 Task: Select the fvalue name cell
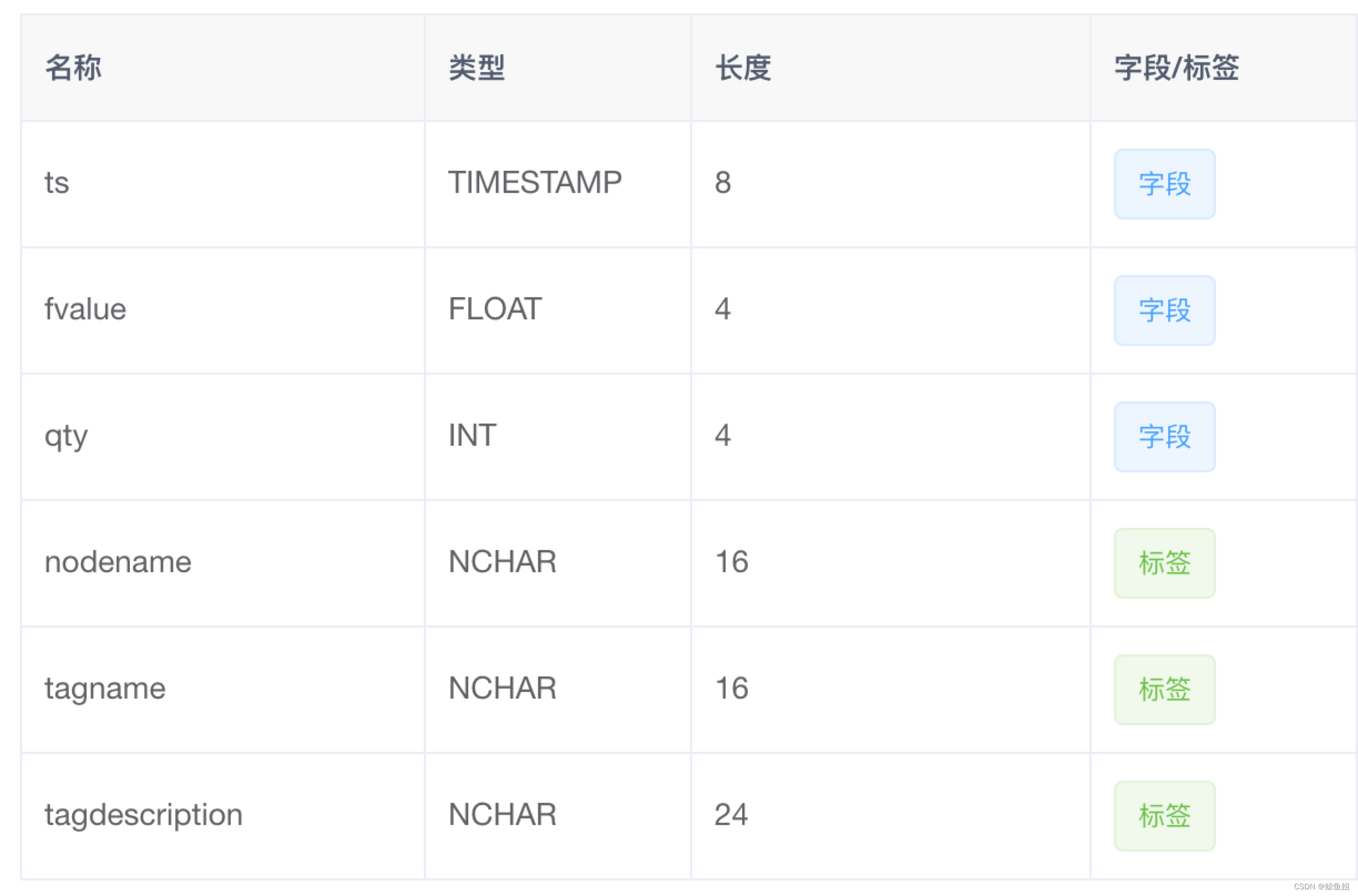85,310
